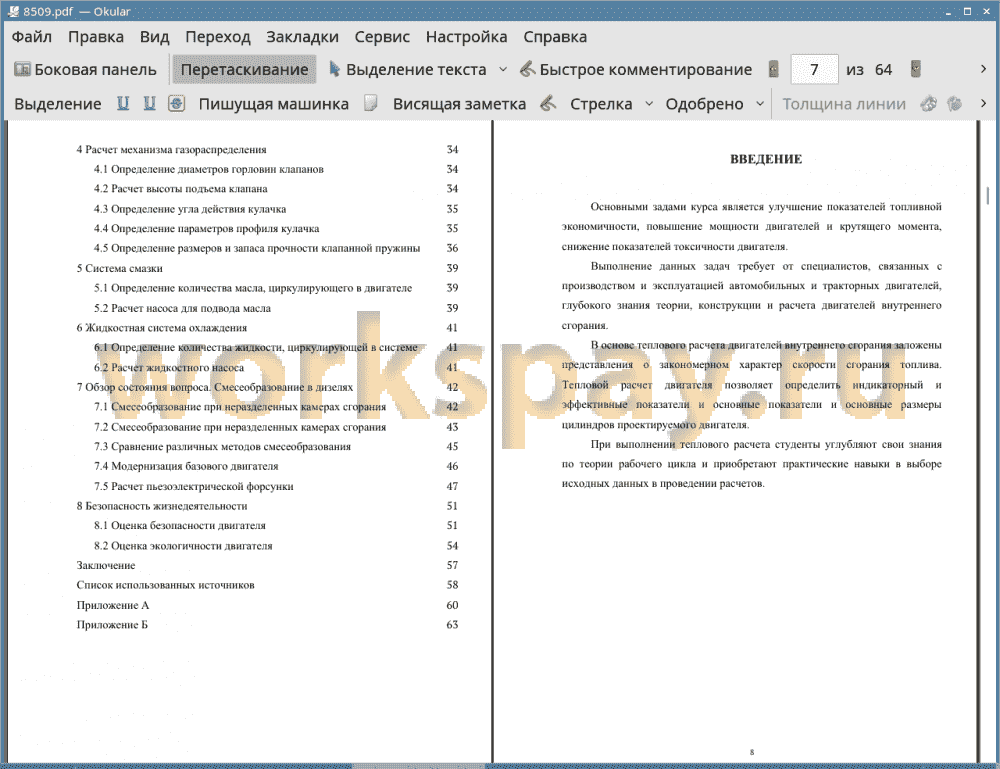The height and width of the screenshot is (769, 1000).
Task: Click contents line '6 Жидкостная система охлаждения'
Action: click(x=161, y=328)
